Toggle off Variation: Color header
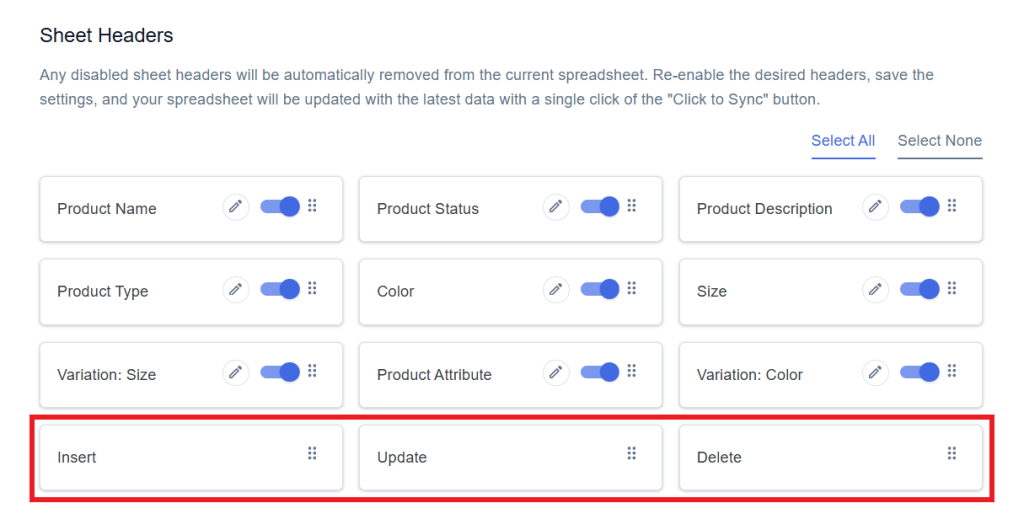The height and width of the screenshot is (530, 1024). pos(920,371)
